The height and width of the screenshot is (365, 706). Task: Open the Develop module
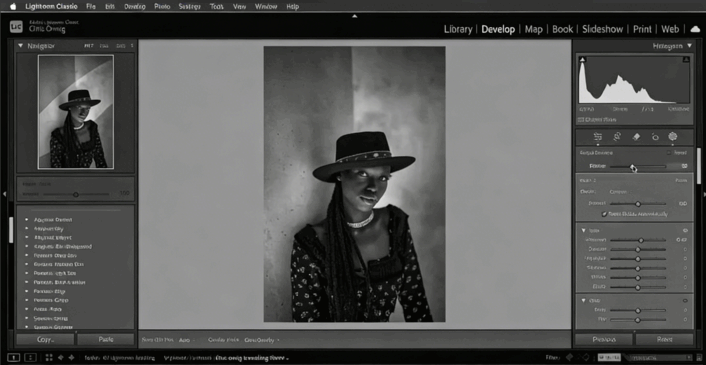(x=498, y=29)
